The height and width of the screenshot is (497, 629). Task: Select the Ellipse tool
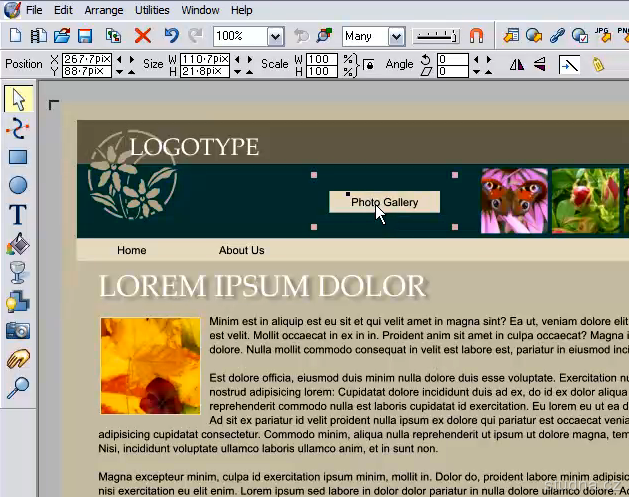18,186
